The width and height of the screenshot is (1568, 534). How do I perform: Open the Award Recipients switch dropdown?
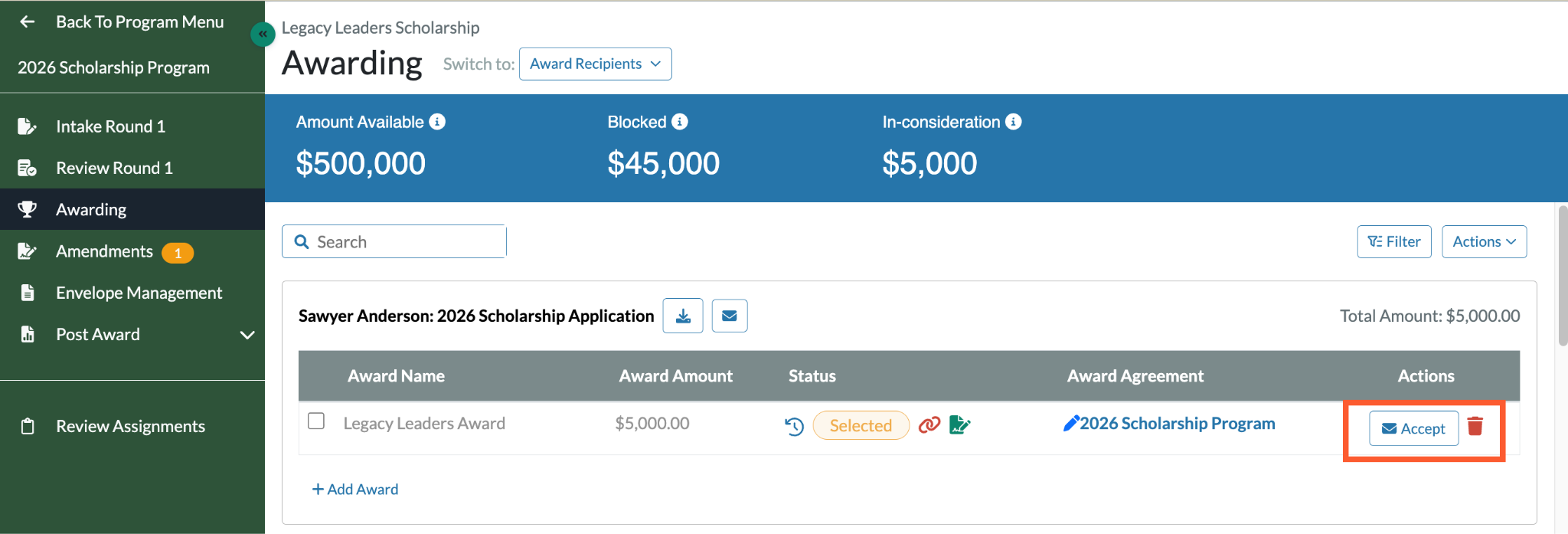pos(595,64)
